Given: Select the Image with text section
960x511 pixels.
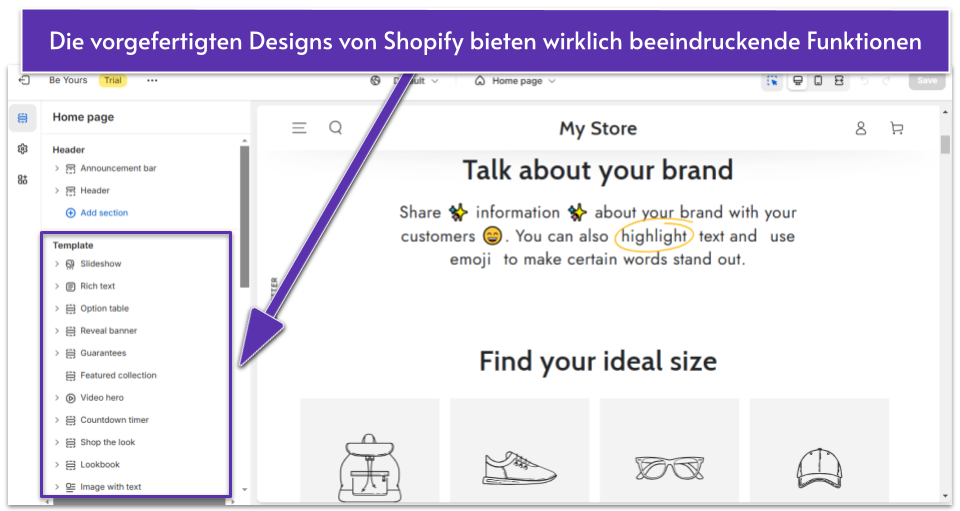Looking at the screenshot, I should click(x=110, y=487).
